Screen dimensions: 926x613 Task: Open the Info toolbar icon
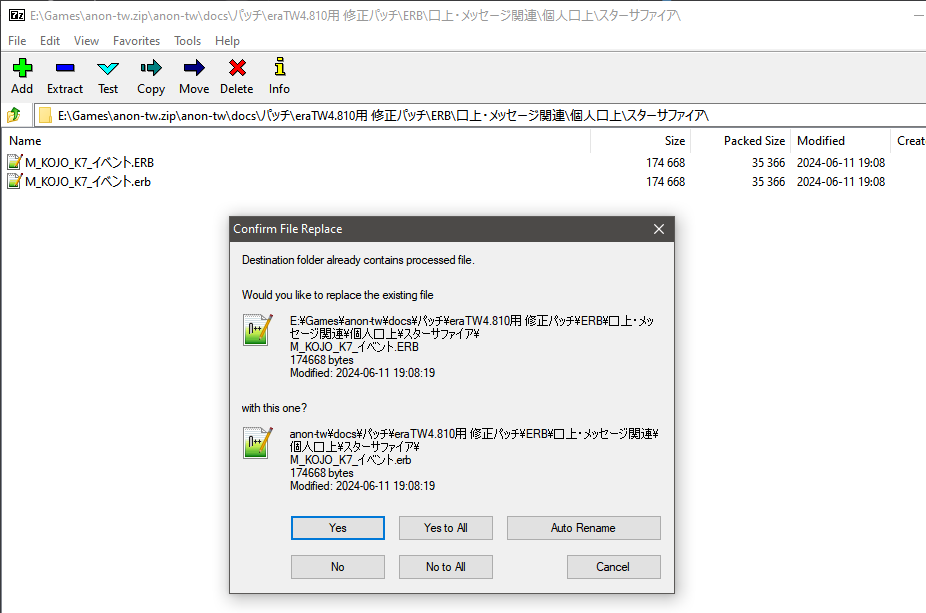[279, 76]
